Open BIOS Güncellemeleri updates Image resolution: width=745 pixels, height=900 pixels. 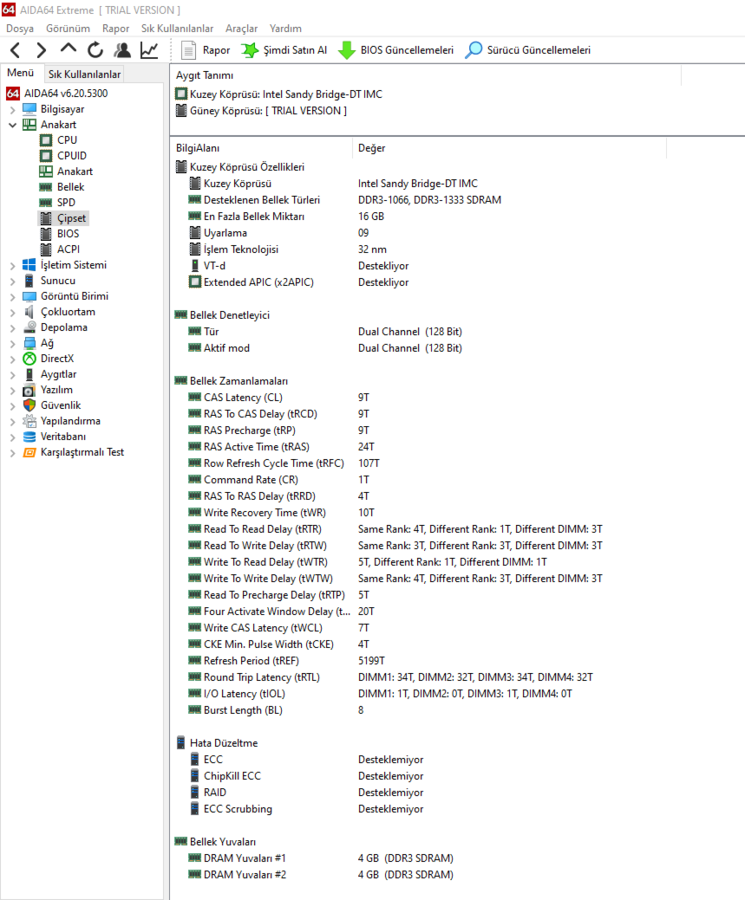click(396, 51)
